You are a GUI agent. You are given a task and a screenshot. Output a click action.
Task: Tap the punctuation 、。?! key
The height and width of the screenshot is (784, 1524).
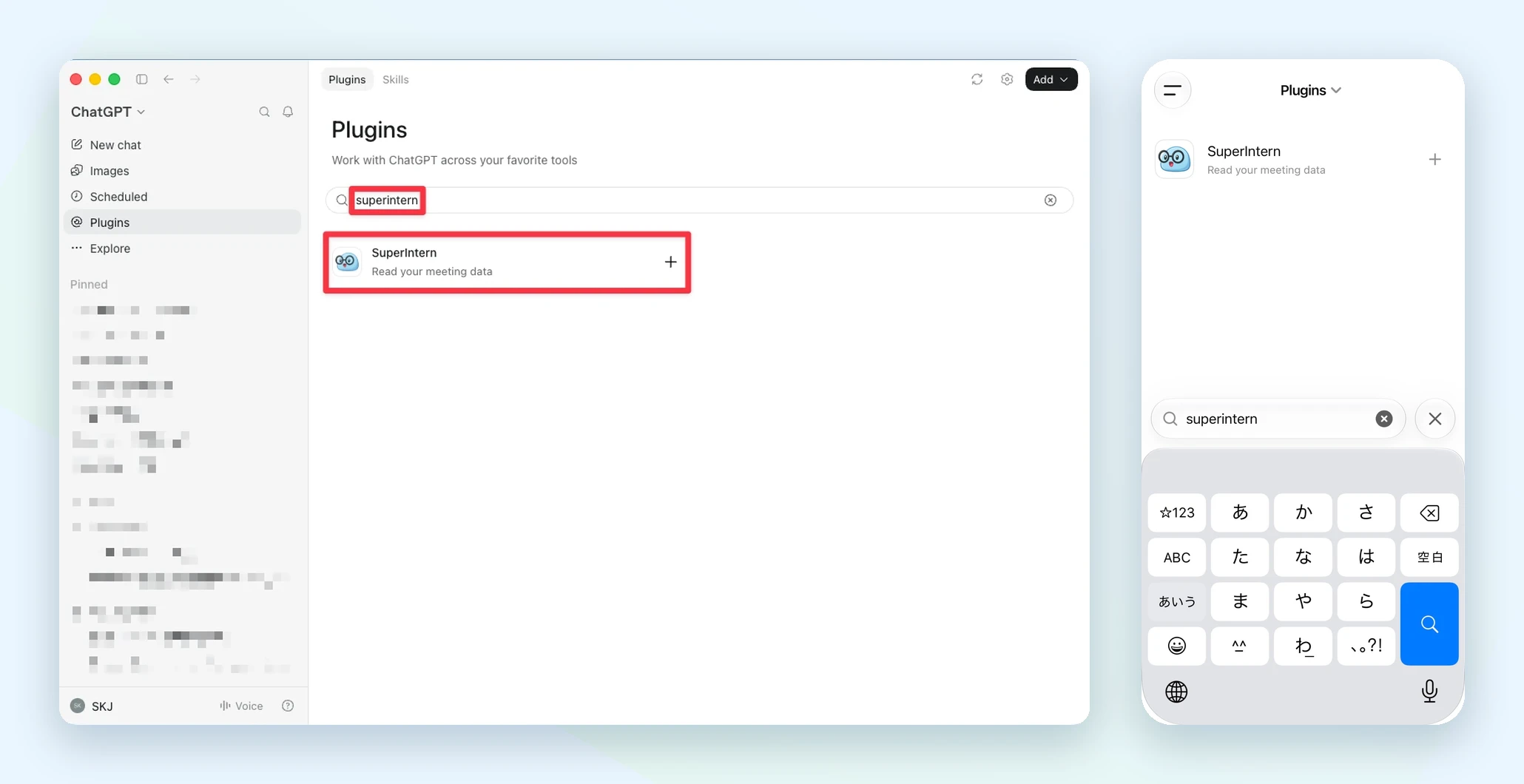coord(1366,646)
